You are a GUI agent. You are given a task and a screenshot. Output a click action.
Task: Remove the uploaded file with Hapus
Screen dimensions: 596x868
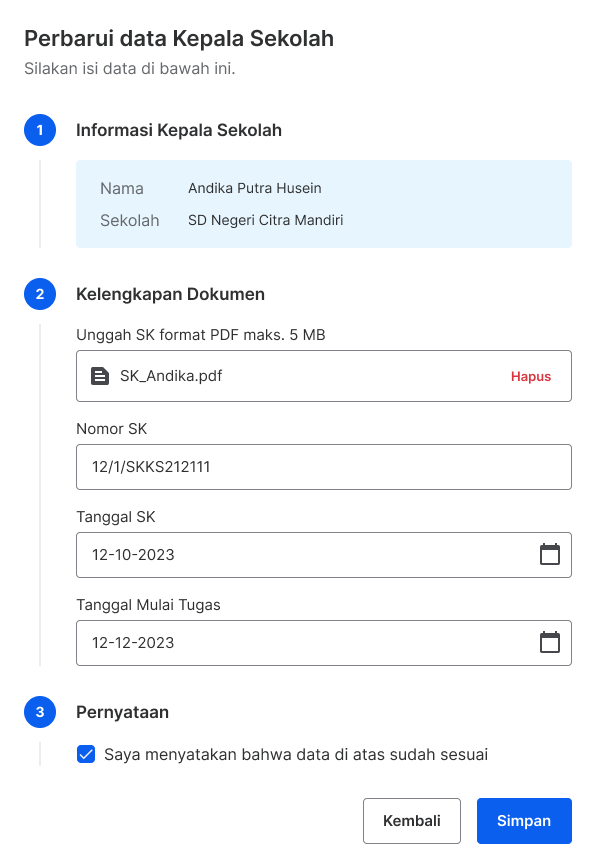click(x=531, y=376)
